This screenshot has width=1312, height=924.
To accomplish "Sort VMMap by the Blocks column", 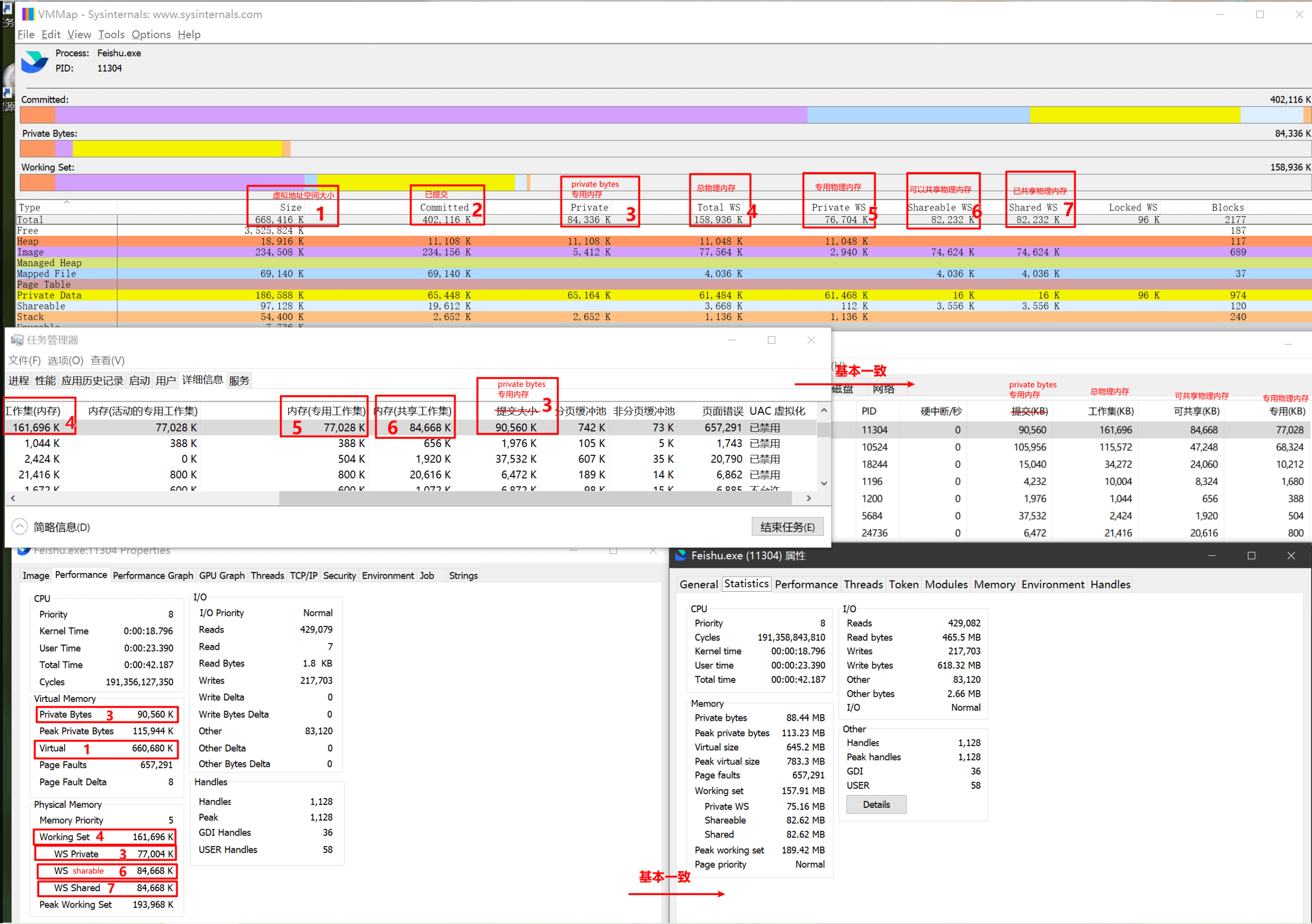I will coord(1227,207).
